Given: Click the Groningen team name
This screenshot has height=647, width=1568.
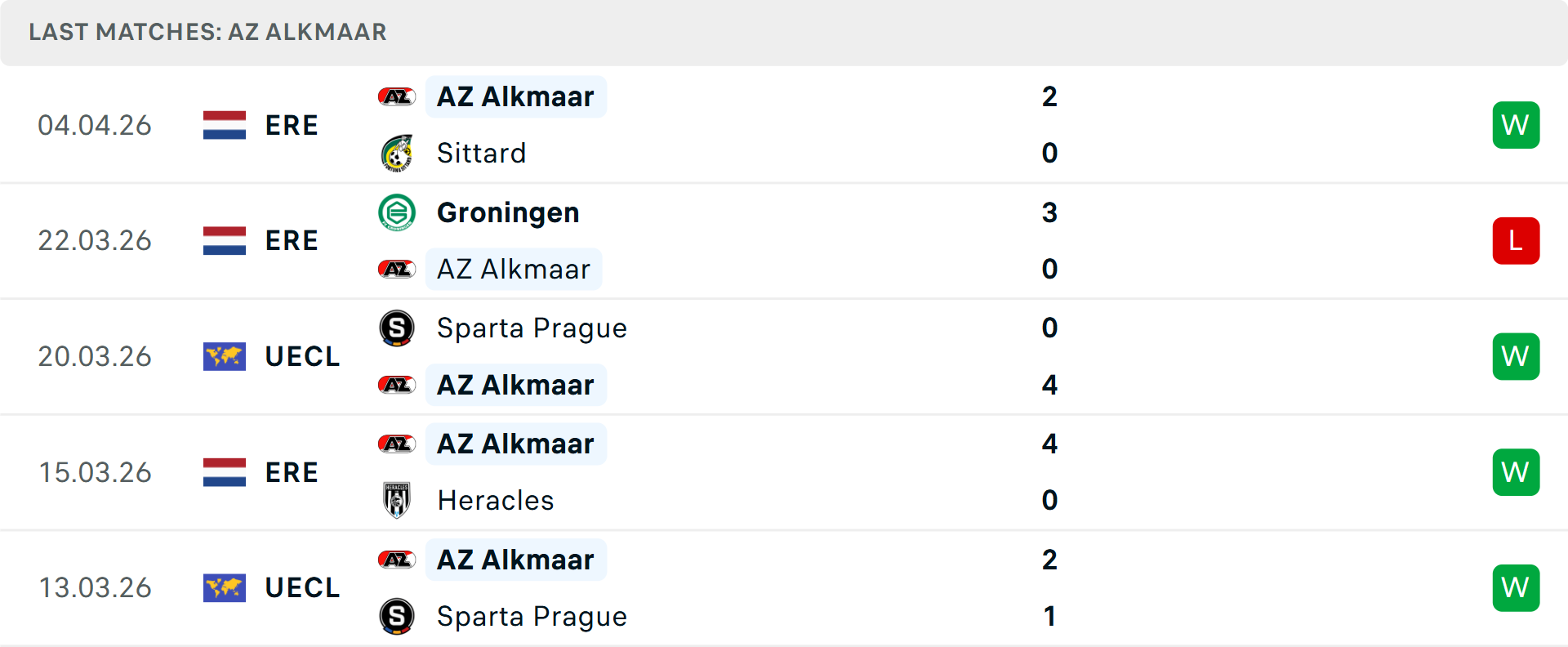Looking at the screenshot, I should [x=508, y=212].
